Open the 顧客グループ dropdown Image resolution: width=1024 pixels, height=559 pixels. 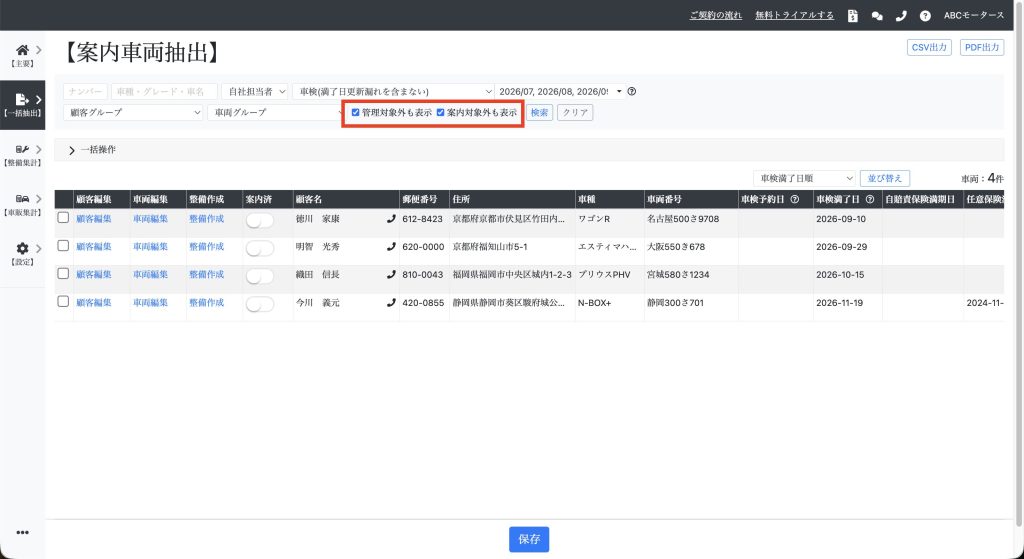(133, 112)
